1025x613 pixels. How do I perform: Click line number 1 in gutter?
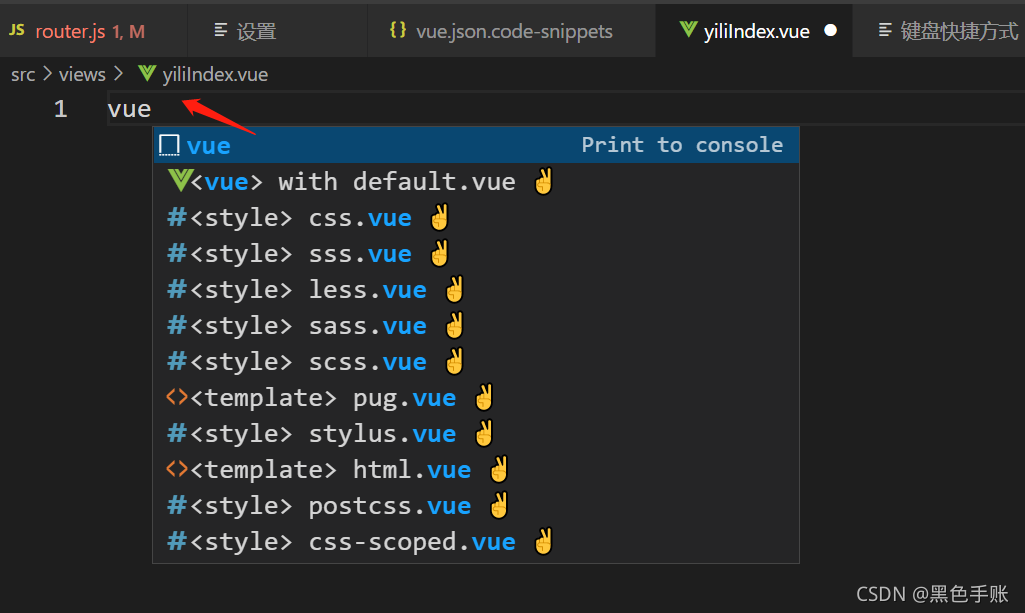pyautogui.click(x=61, y=109)
